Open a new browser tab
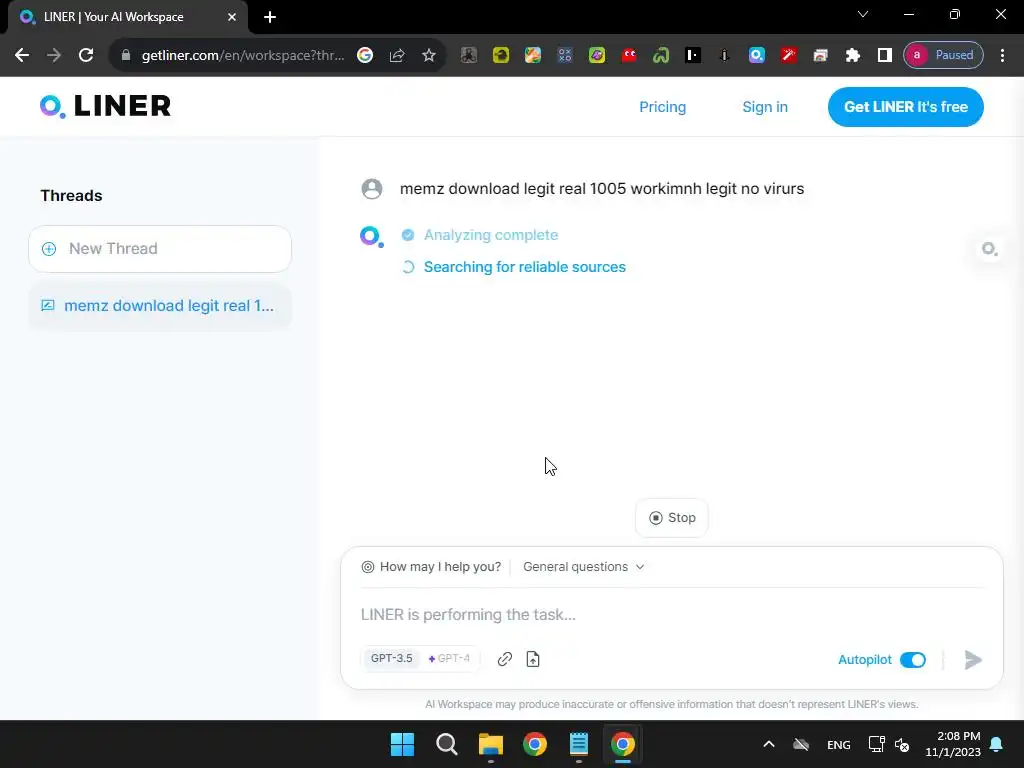Screen dimensions: 1024x768 (x=270, y=17)
